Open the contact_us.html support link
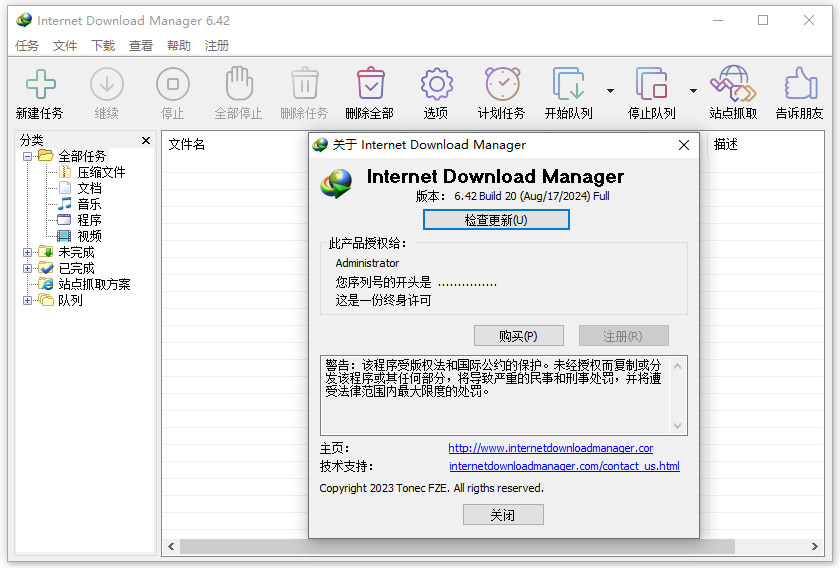The image size is (840, 568). [x=564, y=466]
